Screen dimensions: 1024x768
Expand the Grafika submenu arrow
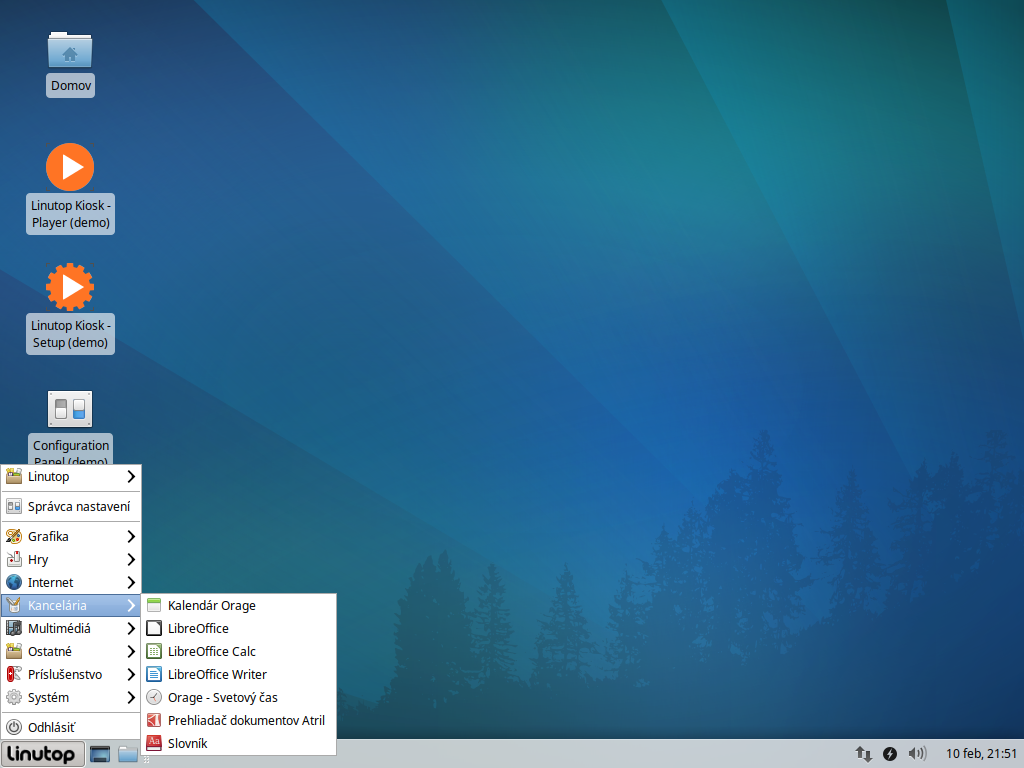[x=131, y=536]
